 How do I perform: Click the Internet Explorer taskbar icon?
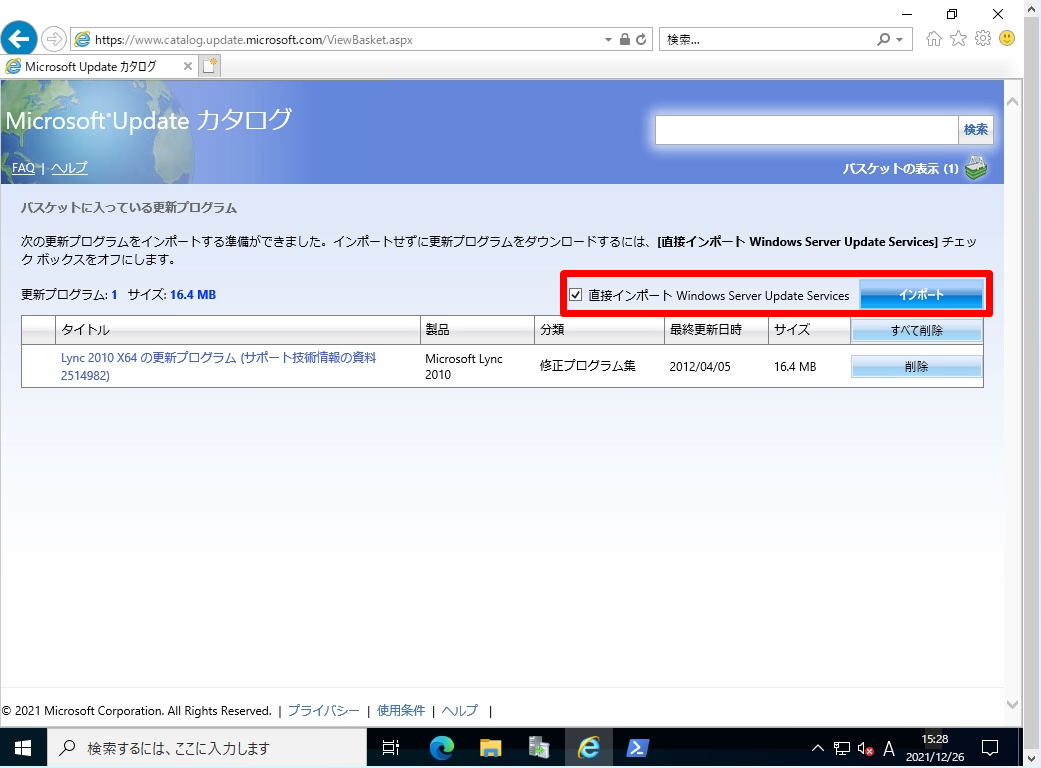click(x=588, y=748)
